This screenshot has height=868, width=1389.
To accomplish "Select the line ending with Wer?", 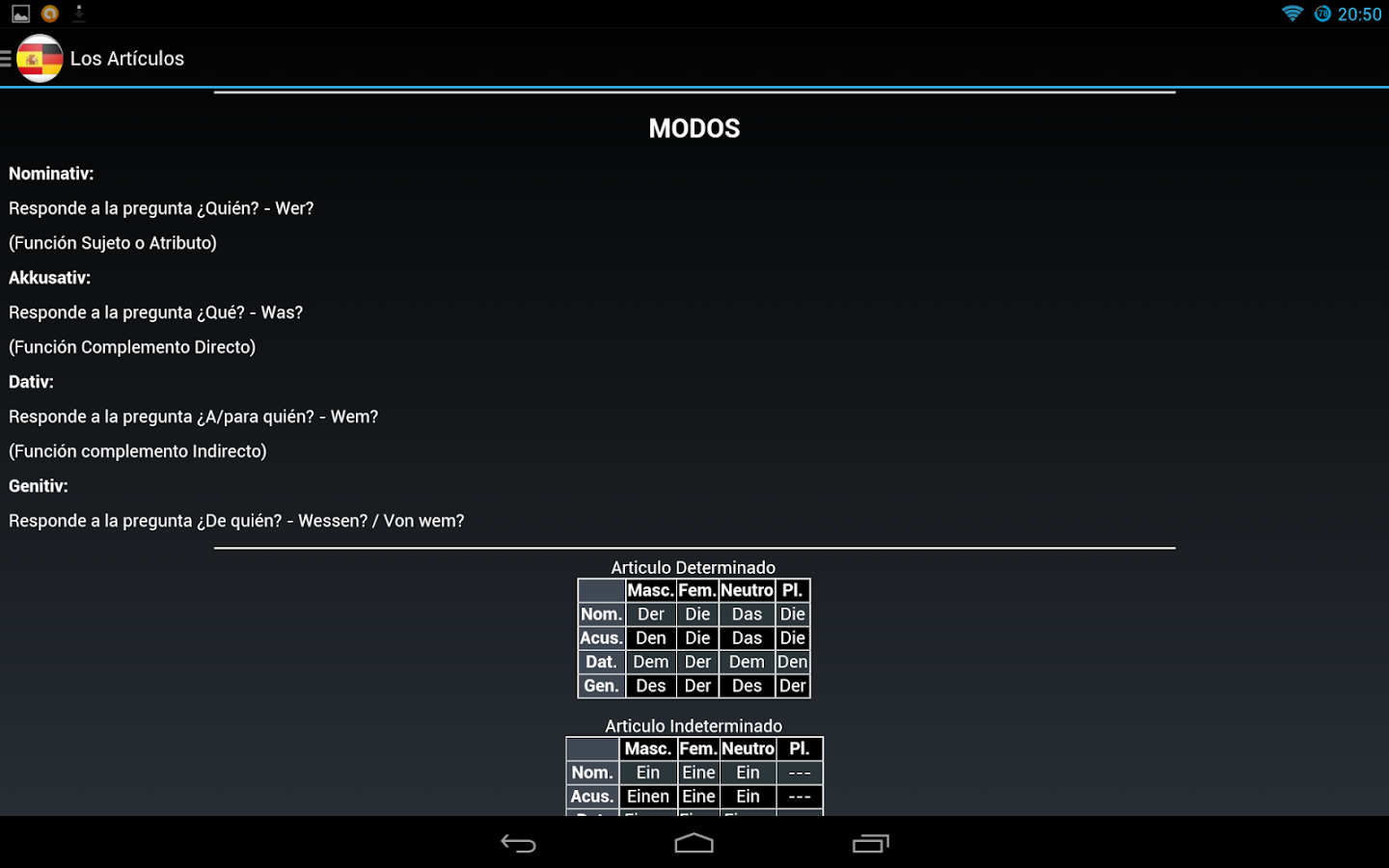I will 161,208.
